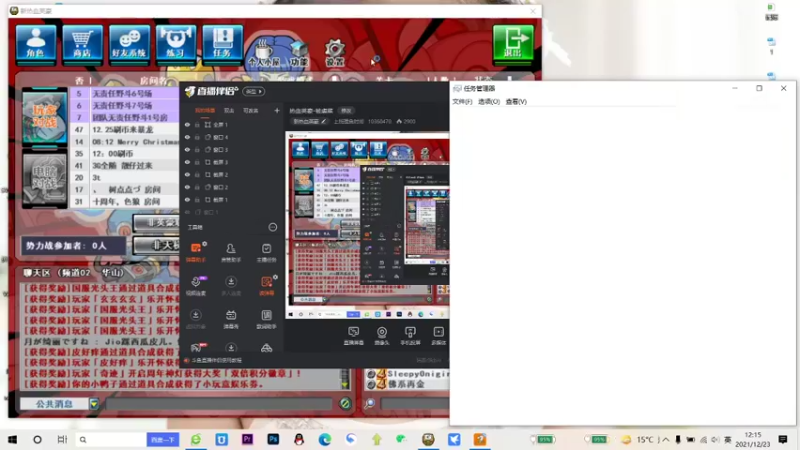This screenshot has height=450, width=800.
Task: Open the 好友系统 friends panel
Action: click(129, 43)
